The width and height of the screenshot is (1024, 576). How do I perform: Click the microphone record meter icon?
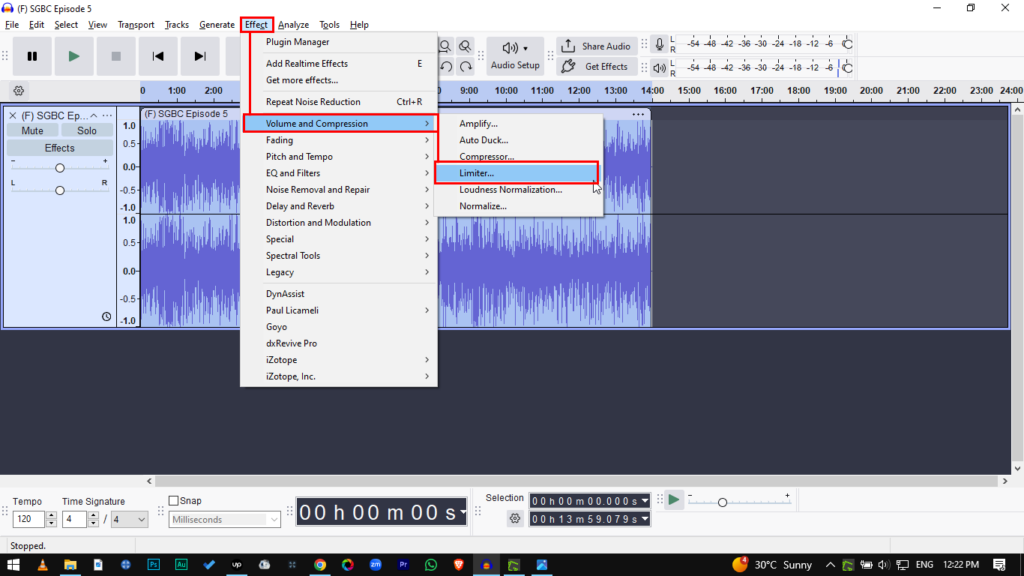(659, 45)
